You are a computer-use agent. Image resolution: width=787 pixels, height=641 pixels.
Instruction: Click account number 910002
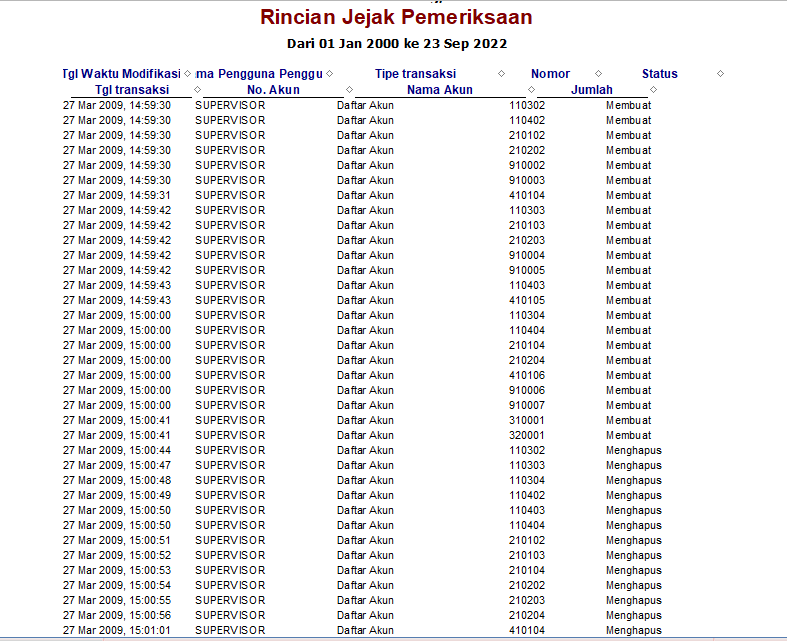pos(527,165)
